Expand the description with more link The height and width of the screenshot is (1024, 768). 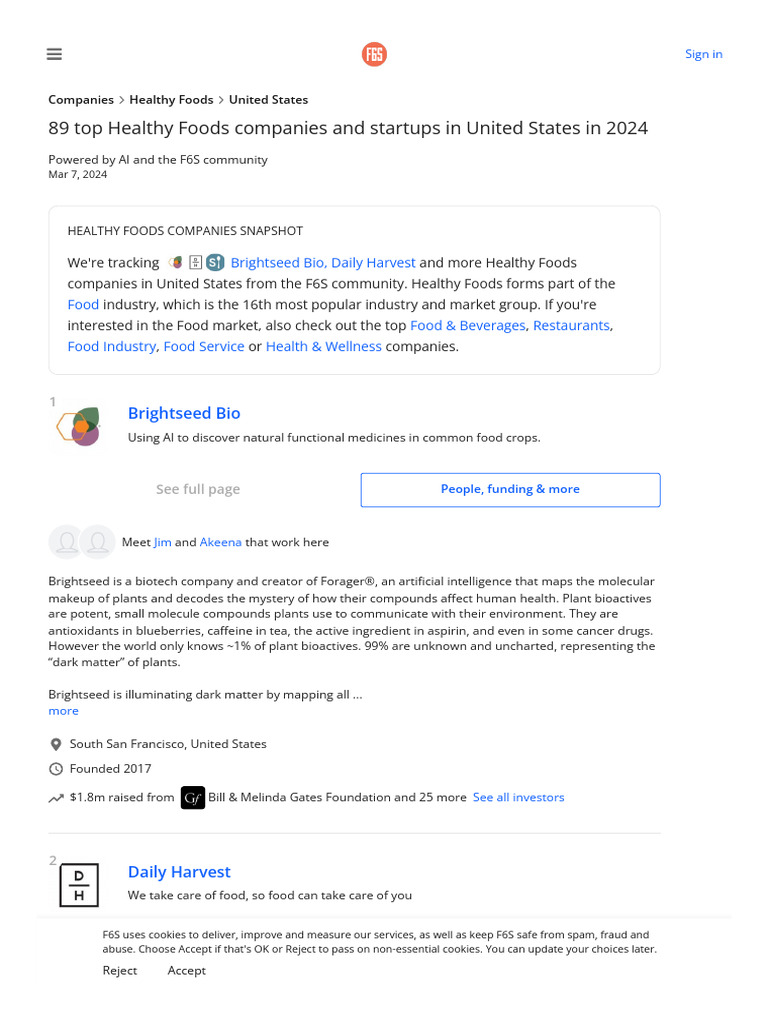coord(63,710)
